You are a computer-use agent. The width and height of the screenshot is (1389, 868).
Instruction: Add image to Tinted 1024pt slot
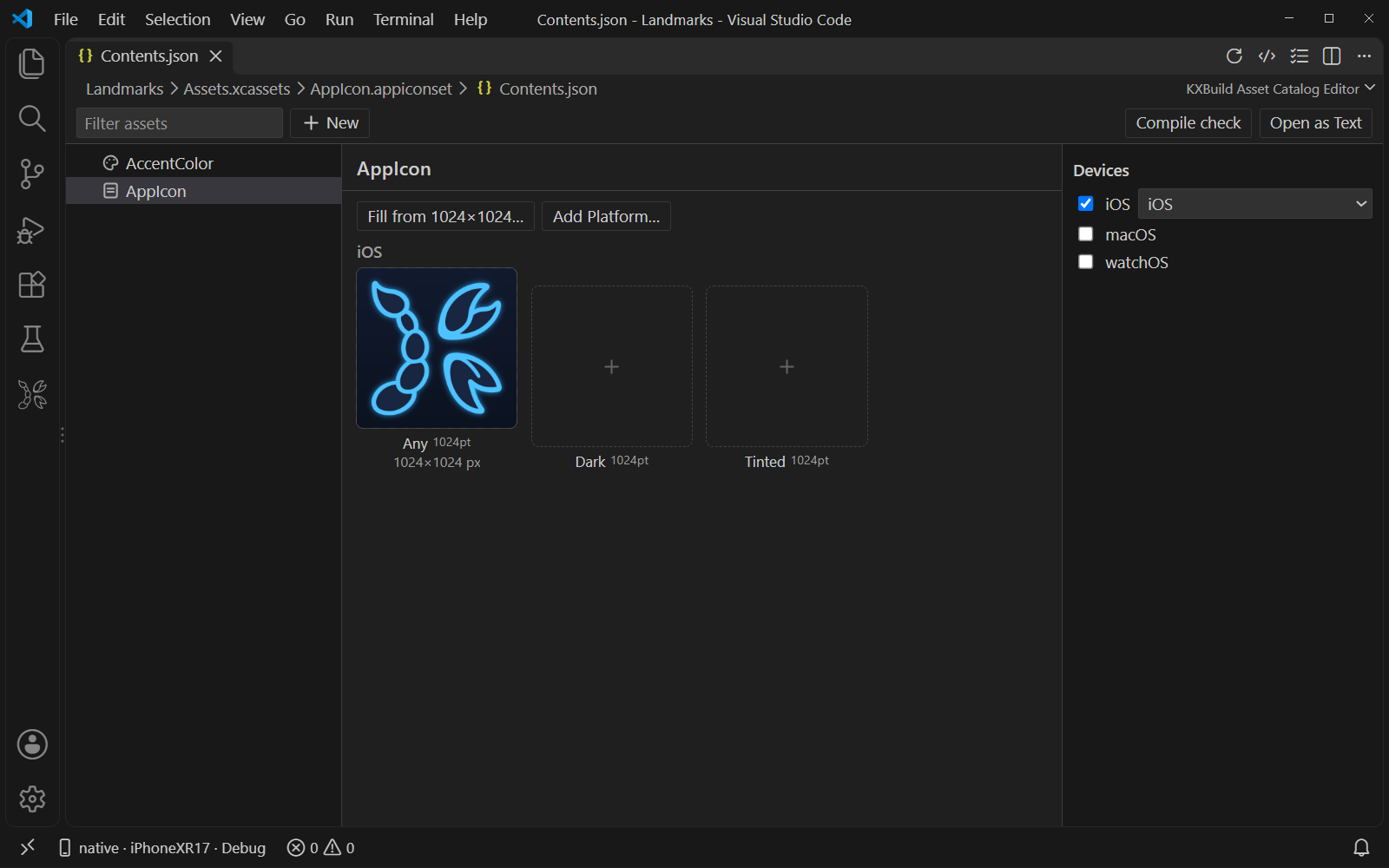[787, 366]
